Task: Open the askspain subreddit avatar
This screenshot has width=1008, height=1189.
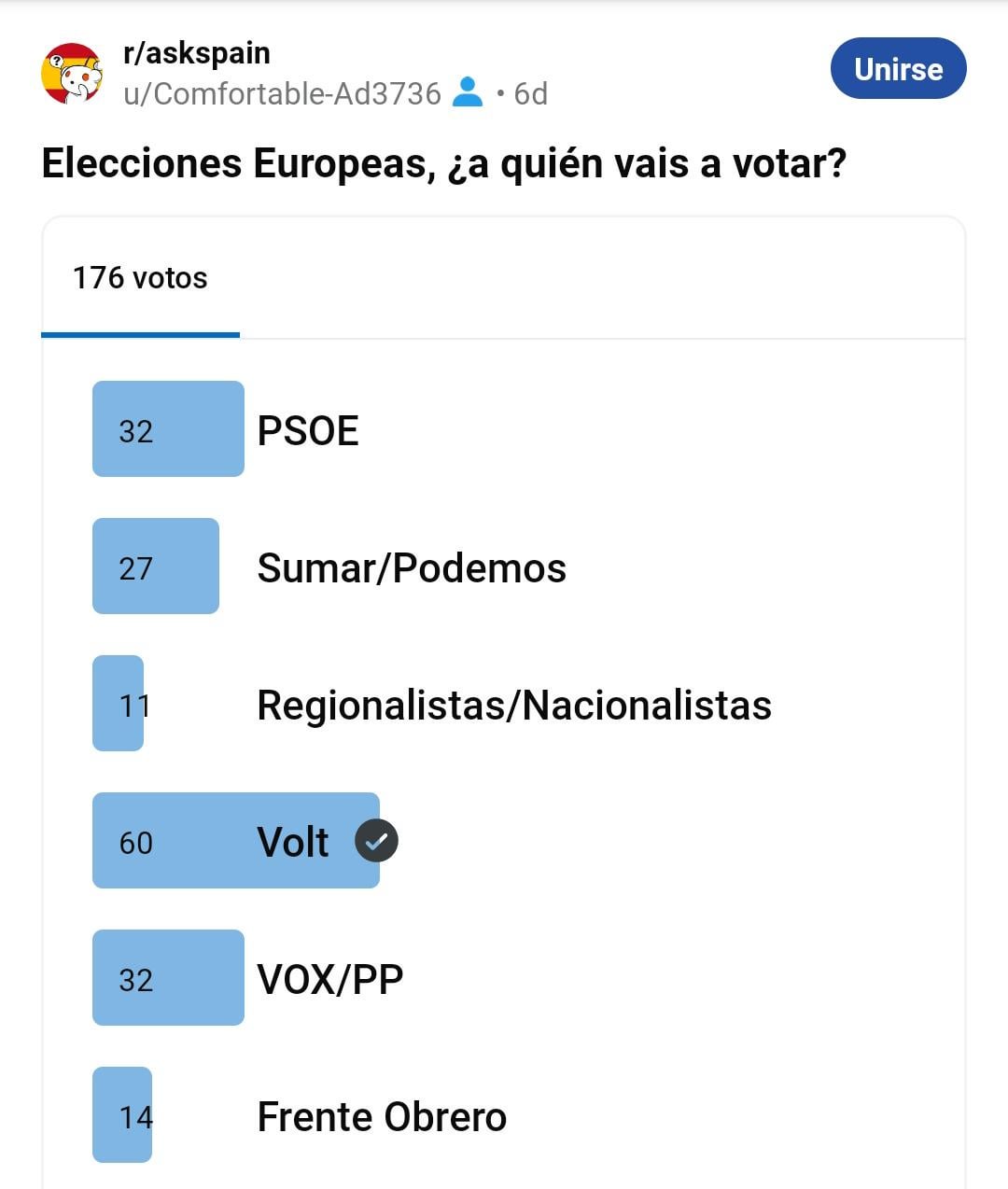Action: coord(72,73)
